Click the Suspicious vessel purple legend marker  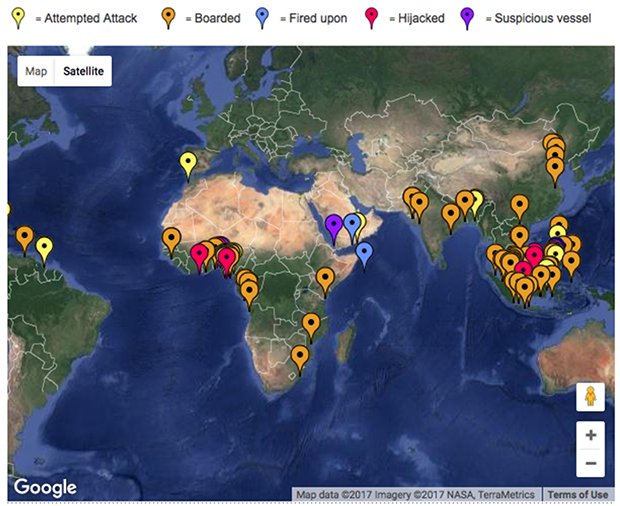(x=467, y=18)
